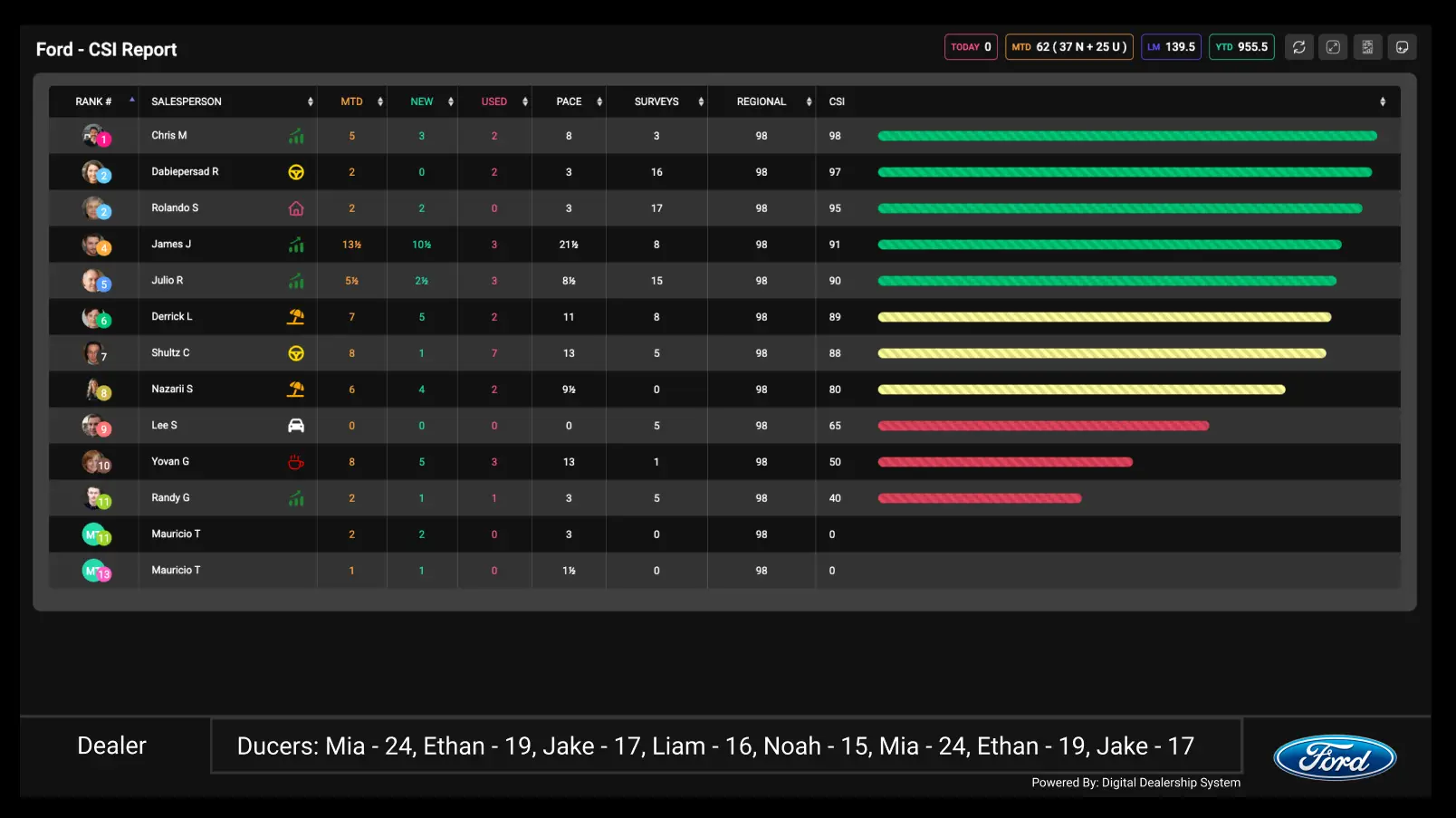Click the pink house icon beside Rolando S

tap(296, 208)
